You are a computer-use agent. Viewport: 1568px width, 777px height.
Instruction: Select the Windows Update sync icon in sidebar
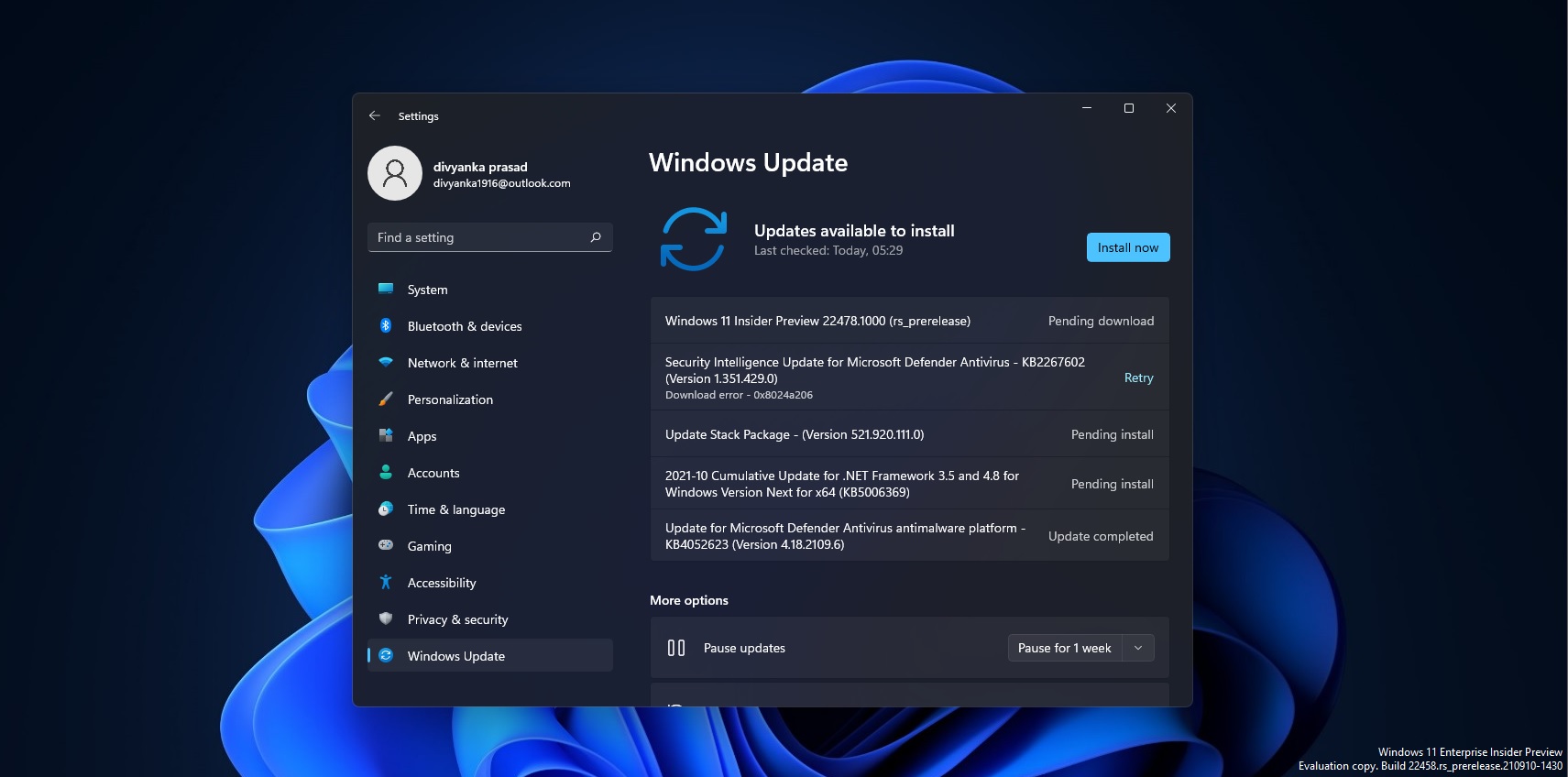click(386, 655)
